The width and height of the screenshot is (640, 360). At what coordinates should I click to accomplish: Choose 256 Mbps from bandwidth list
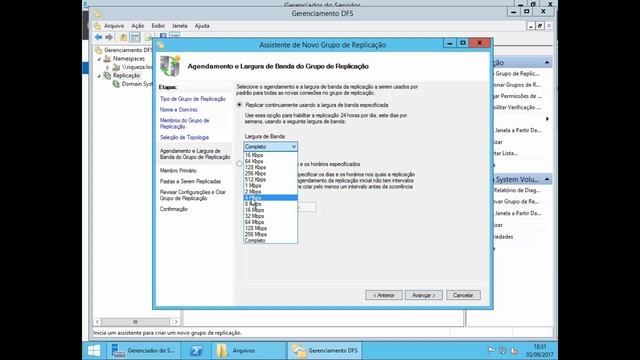[x=271, y=234]
